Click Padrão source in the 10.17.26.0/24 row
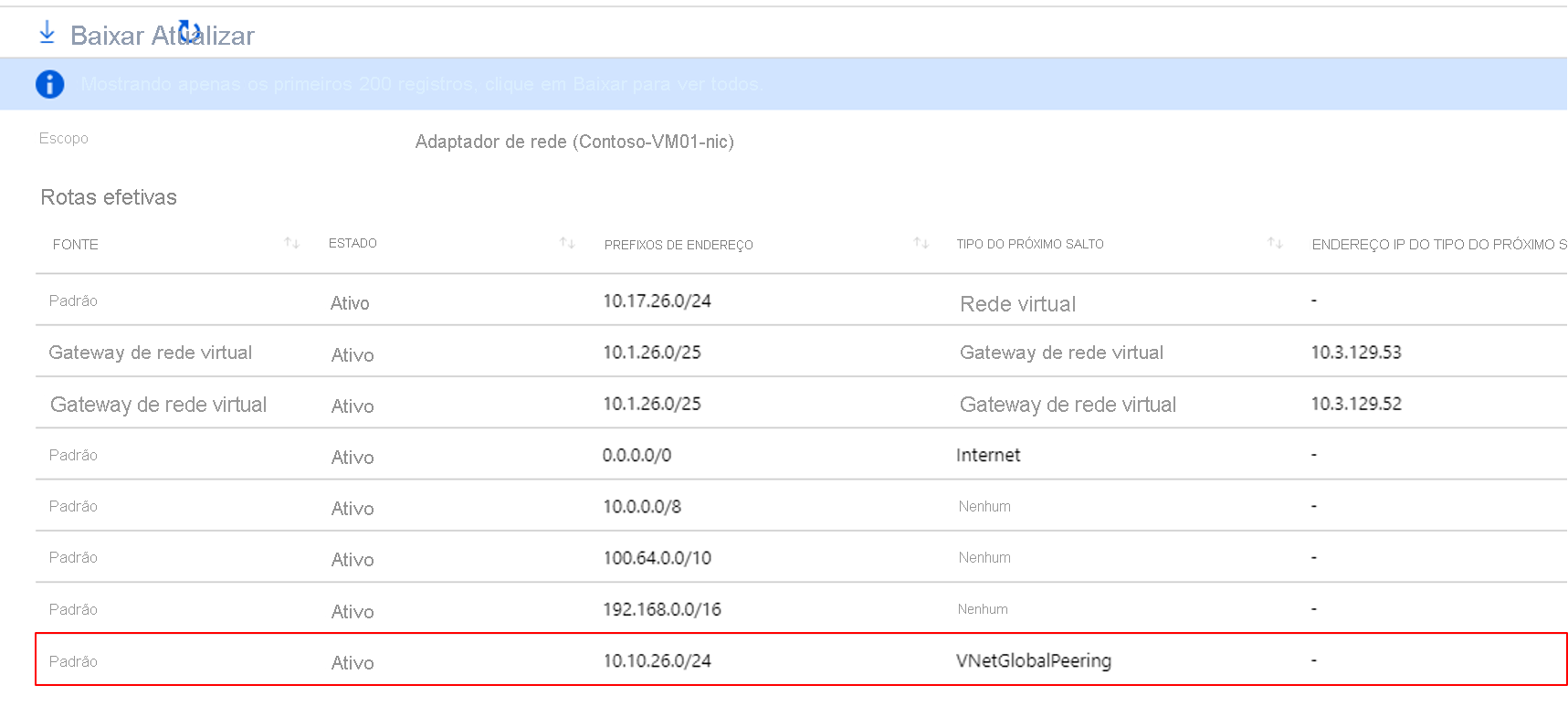Viewport: 1568px width, 717px height. tap(73, 301)
